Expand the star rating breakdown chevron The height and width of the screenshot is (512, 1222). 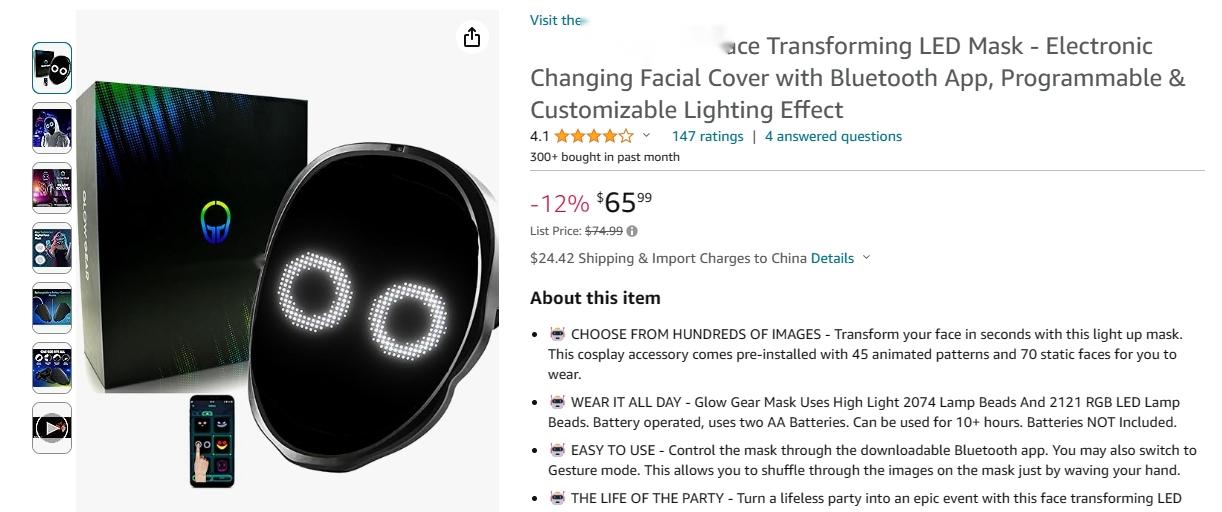(x=646, y=136)
